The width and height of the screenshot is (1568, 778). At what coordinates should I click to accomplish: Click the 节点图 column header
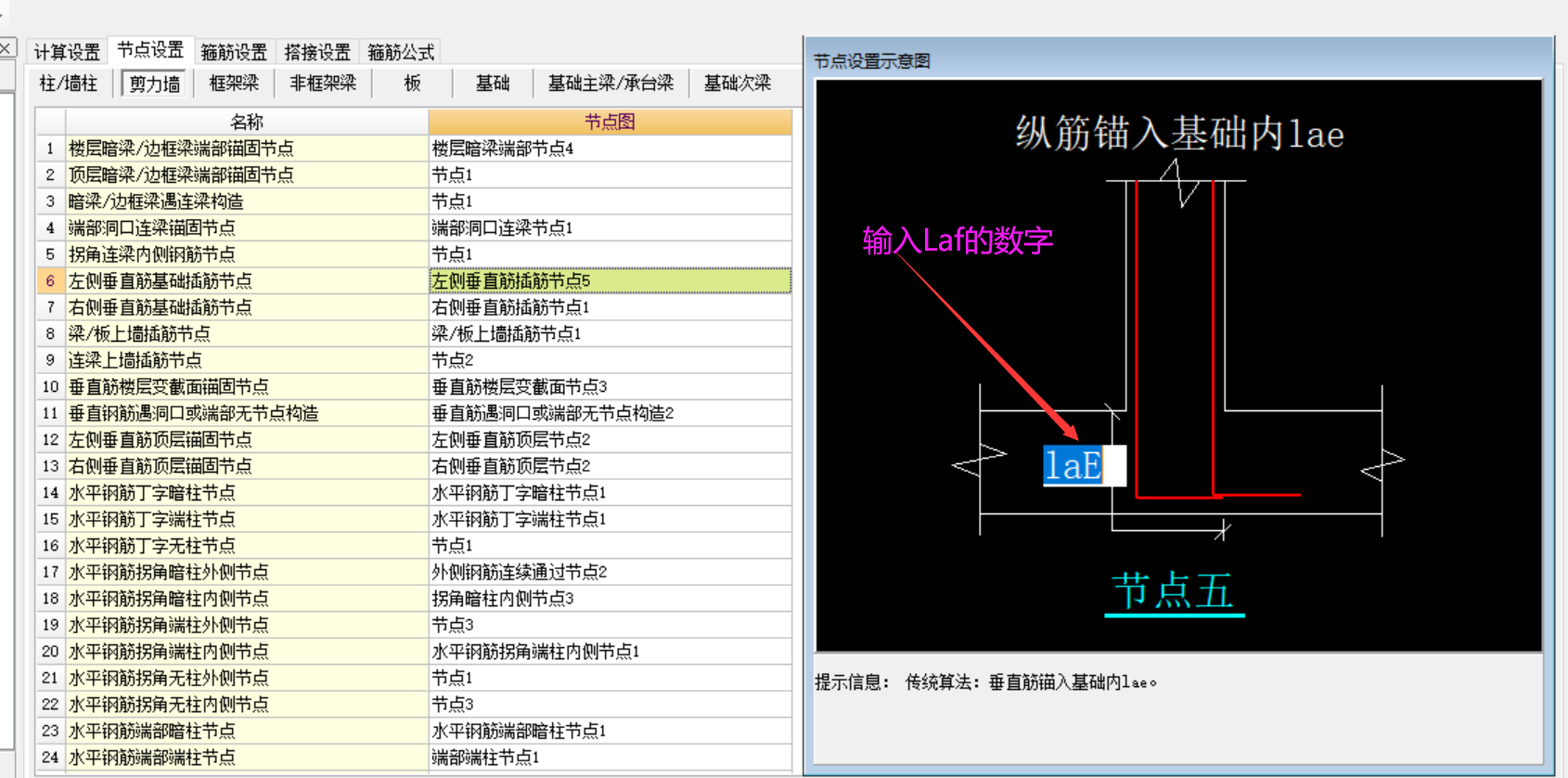[610, 122]
